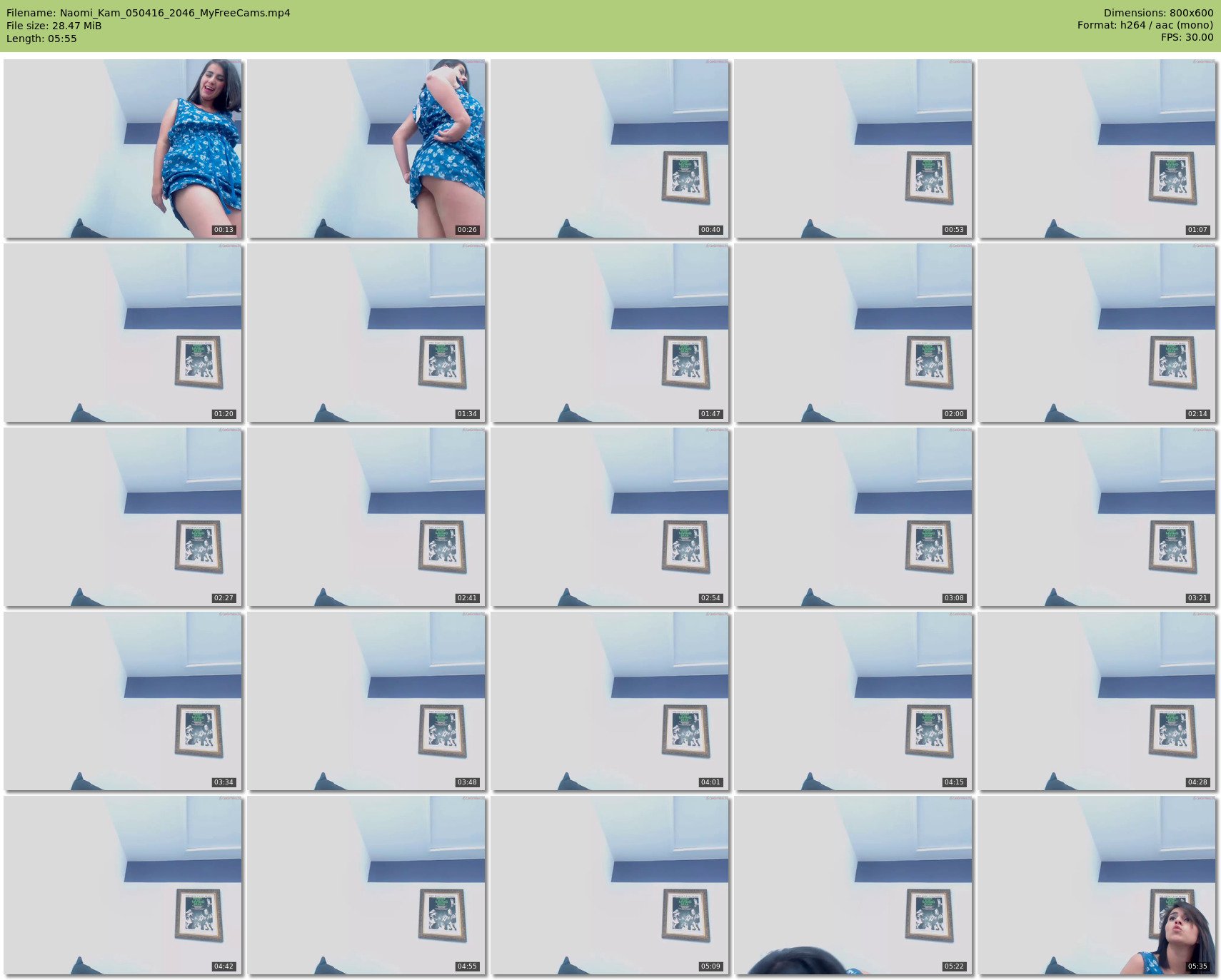
Task: Open the thumbnail at 03:48
Action: [x=366, y=701]
